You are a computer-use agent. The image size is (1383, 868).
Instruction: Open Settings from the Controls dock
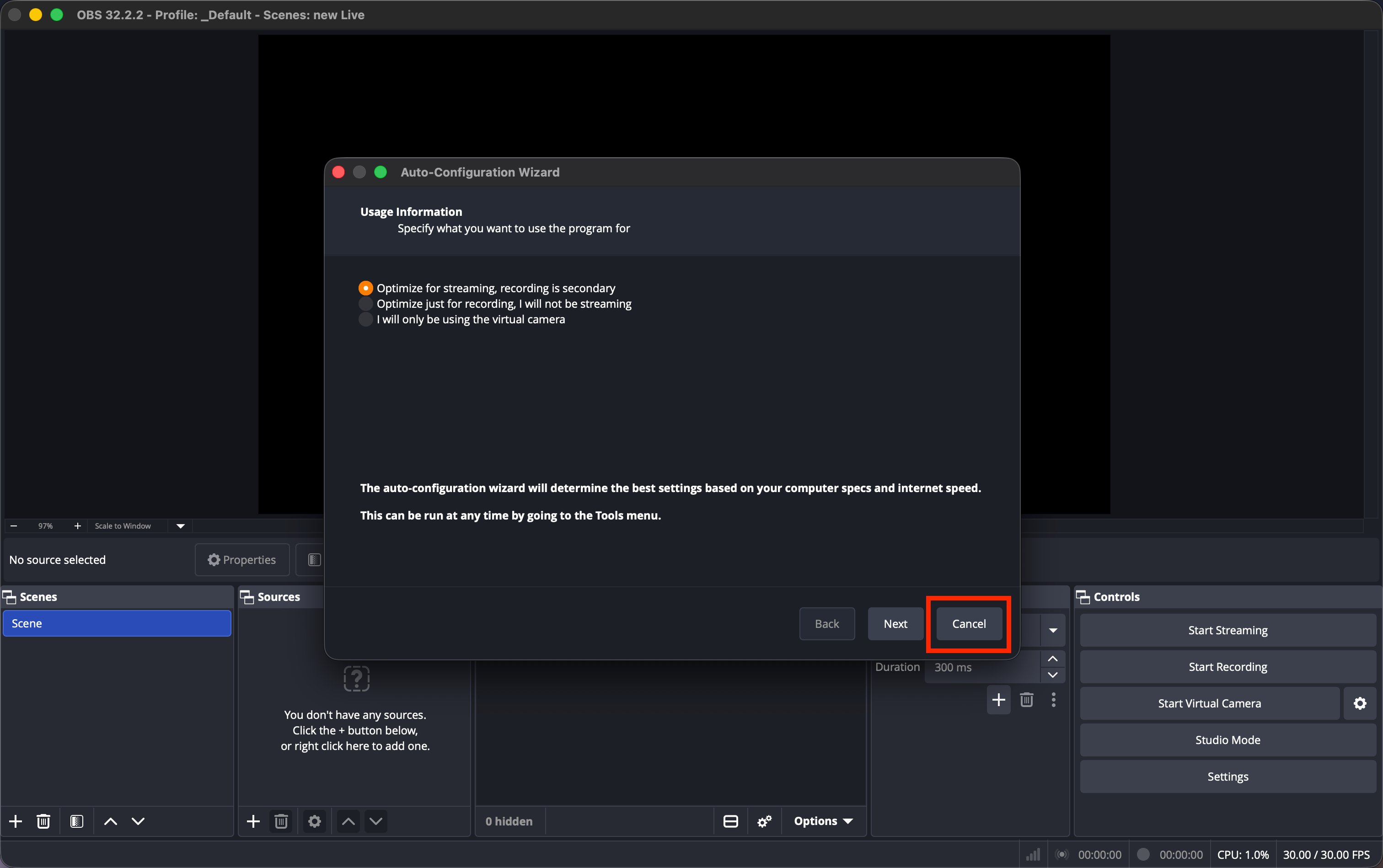pos(1228,777)
